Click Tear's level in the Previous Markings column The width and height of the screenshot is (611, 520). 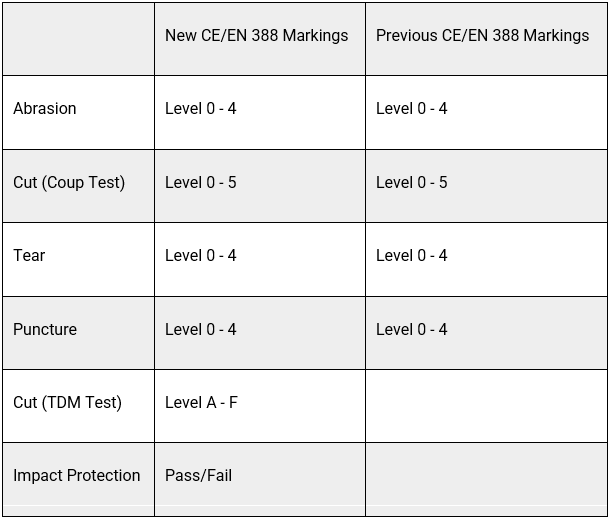[x=412, y=256]
